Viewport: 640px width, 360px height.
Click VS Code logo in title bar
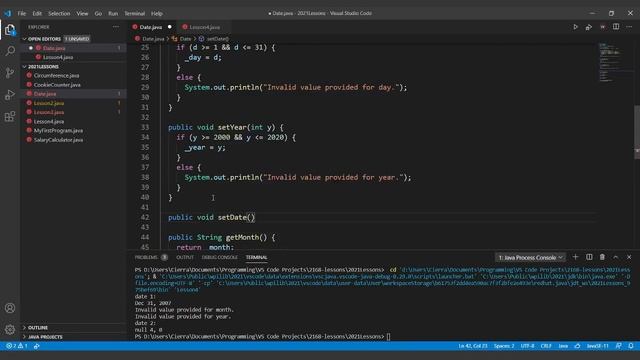click(x=8, y=13)
